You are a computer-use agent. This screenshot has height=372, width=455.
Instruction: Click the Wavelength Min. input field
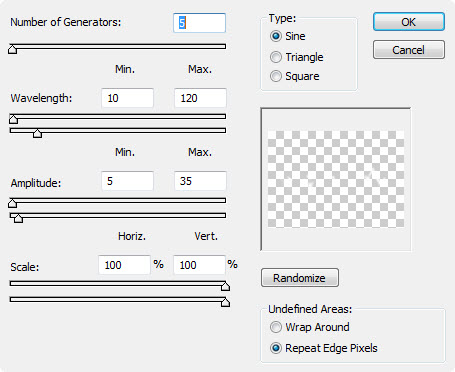tap(127, 98)
